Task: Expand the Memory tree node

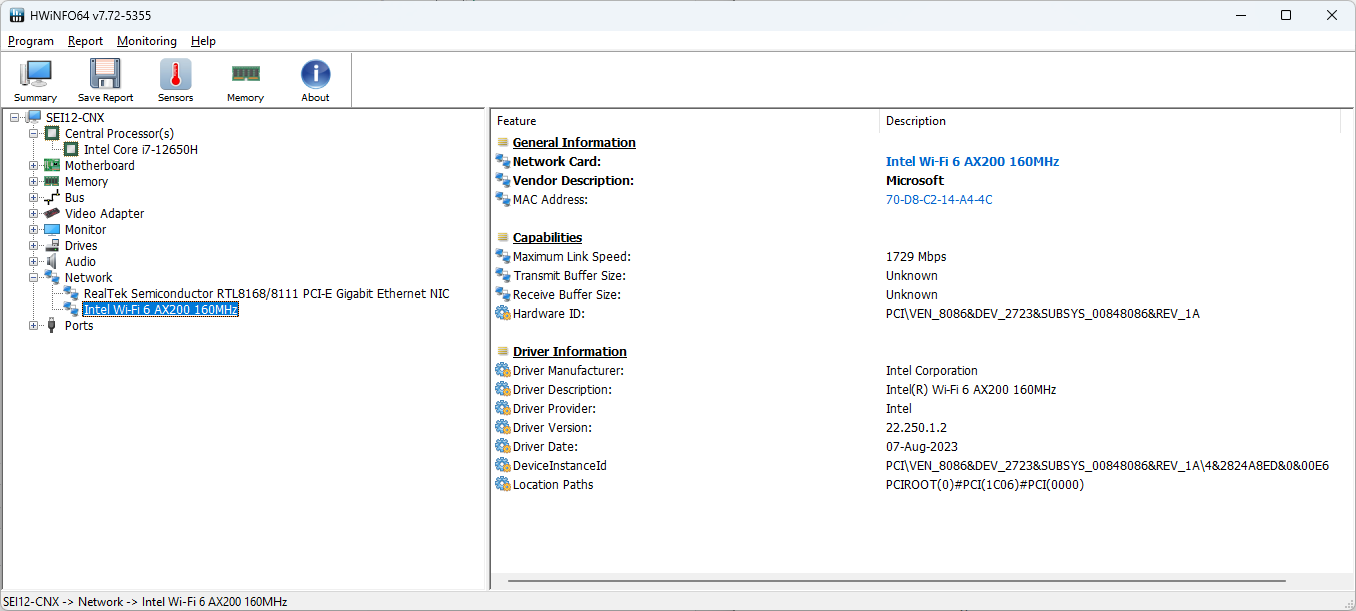Action: click(34, 182)
